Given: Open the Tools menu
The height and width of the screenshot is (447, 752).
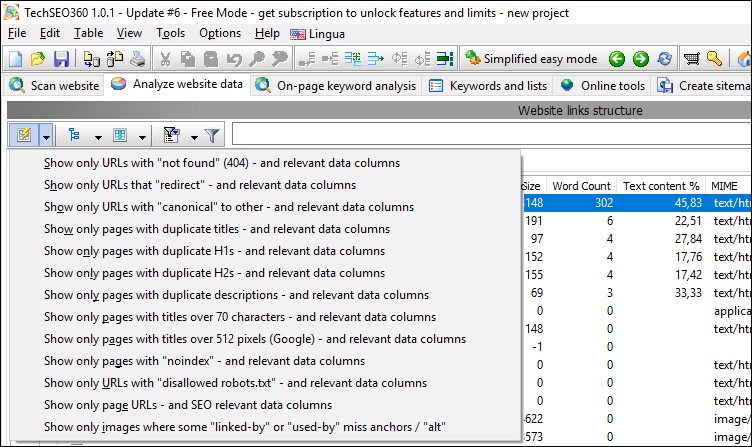Looking at the screenshot, I should tap(170, 33).
